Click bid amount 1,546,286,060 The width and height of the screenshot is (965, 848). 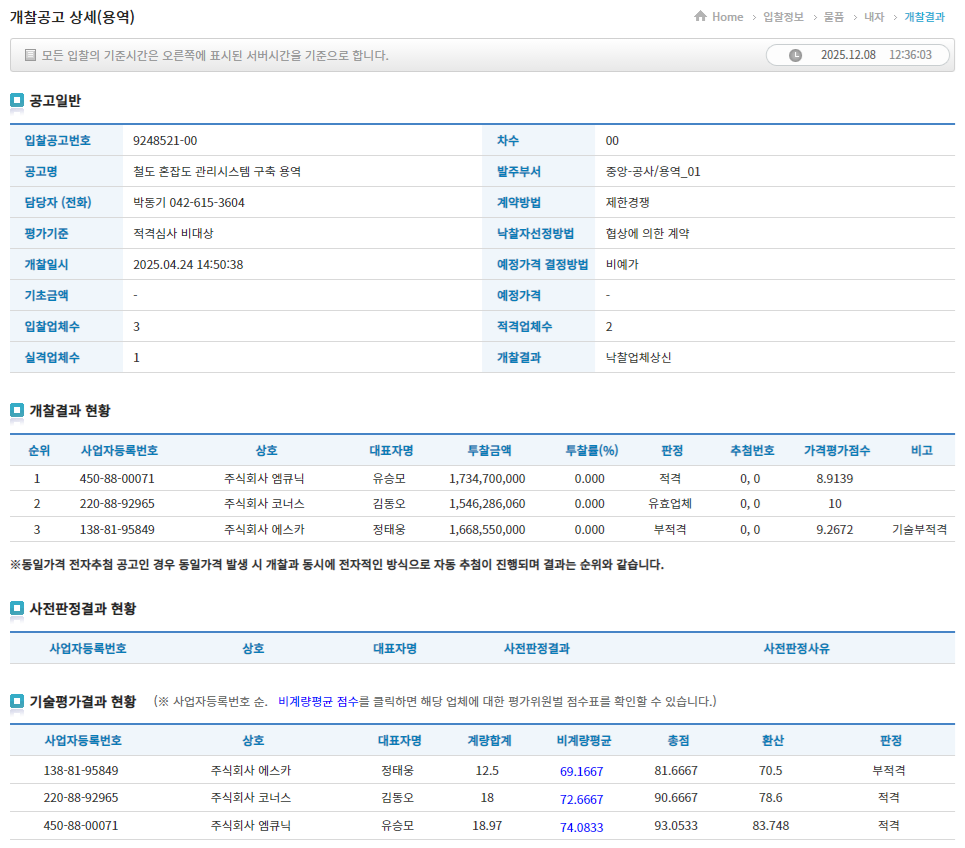(x=487, y=503)
